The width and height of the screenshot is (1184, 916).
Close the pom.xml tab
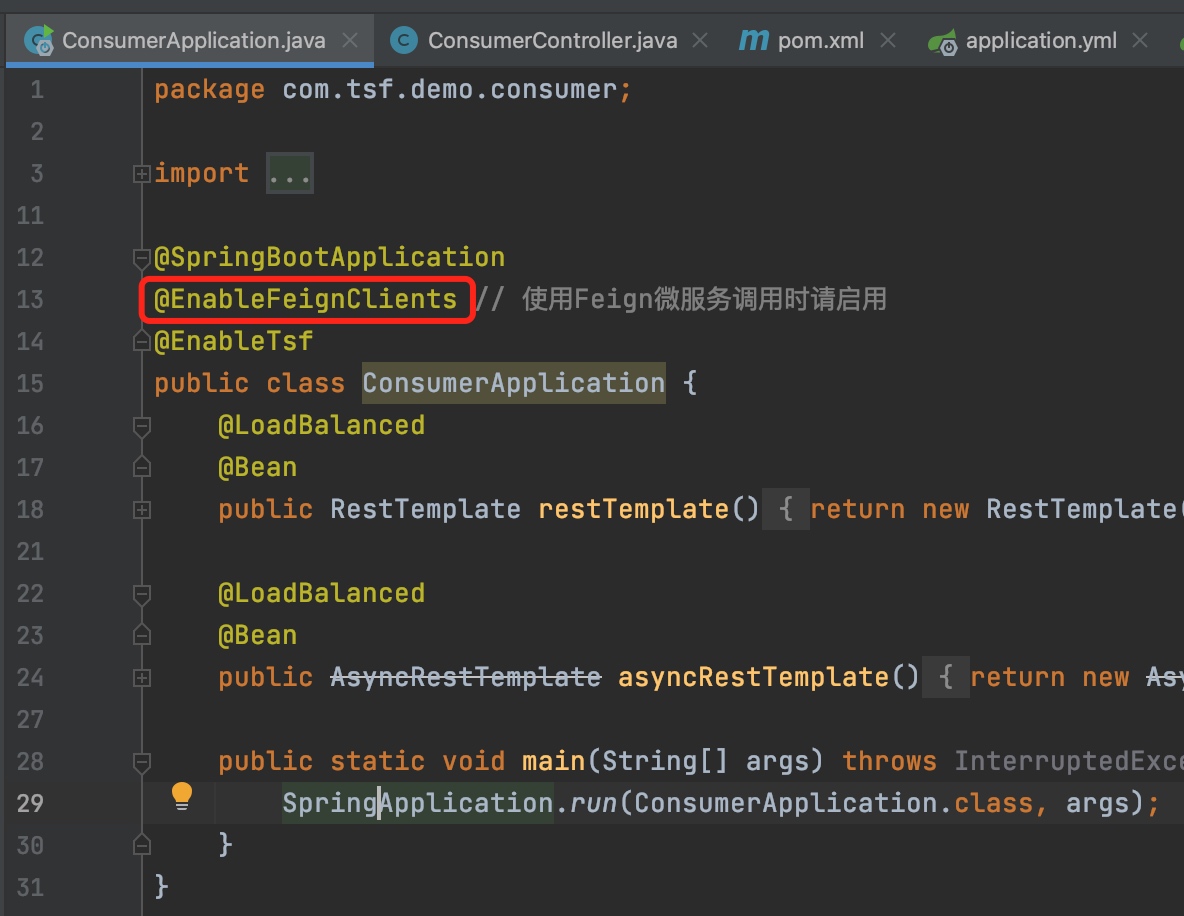click(x=886, y=41)
